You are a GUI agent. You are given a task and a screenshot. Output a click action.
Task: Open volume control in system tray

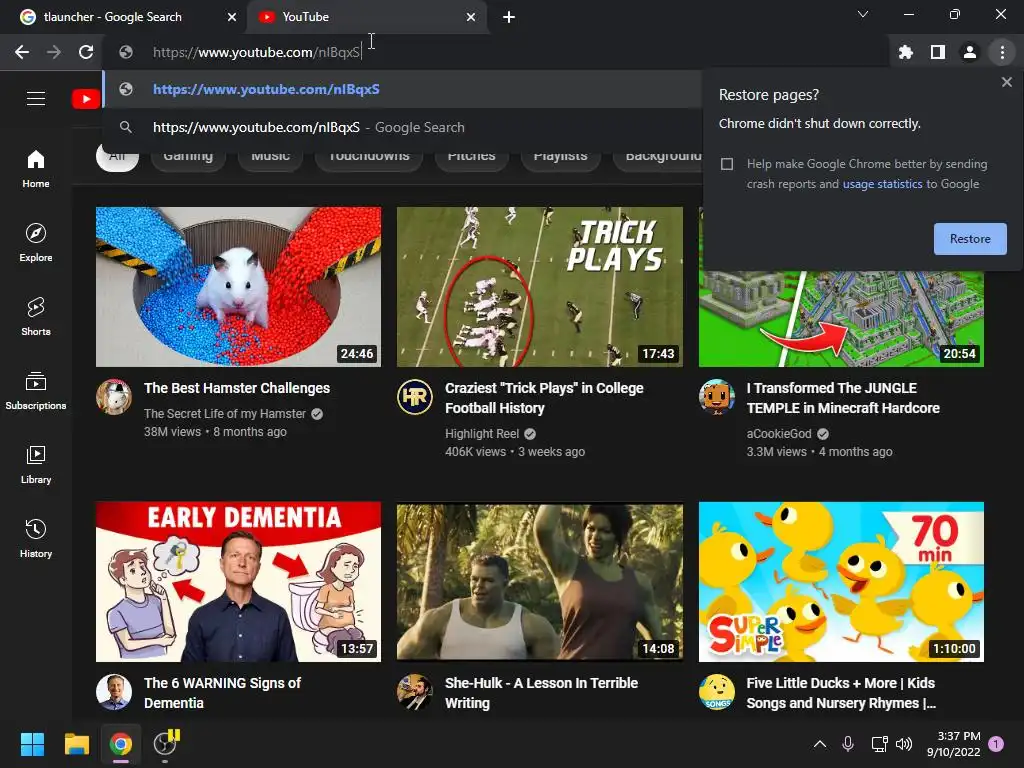(904, 744)
